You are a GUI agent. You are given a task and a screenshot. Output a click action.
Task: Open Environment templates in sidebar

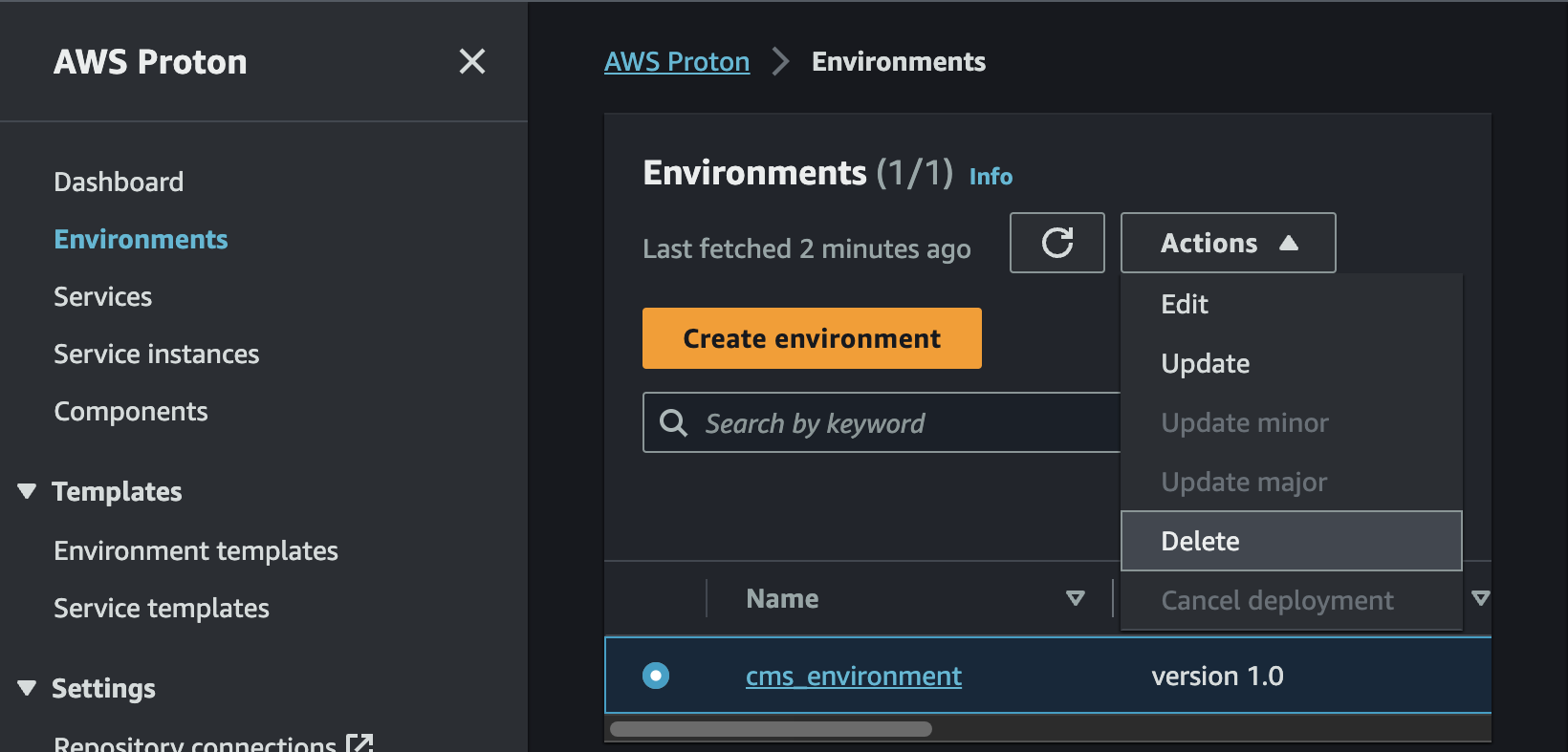click(196, 550)
